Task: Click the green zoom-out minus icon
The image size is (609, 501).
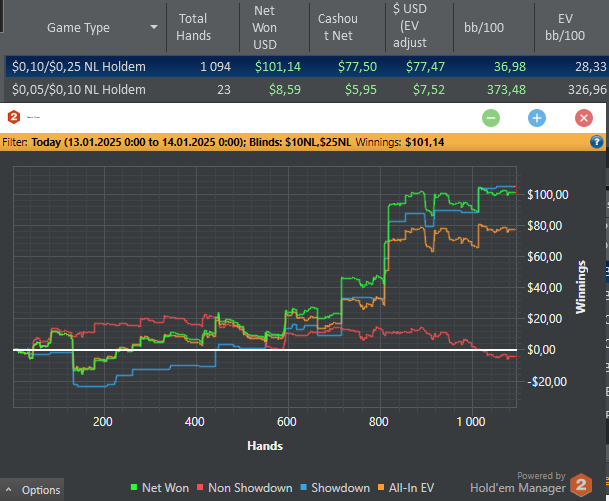Action: [x=491, y=118]
